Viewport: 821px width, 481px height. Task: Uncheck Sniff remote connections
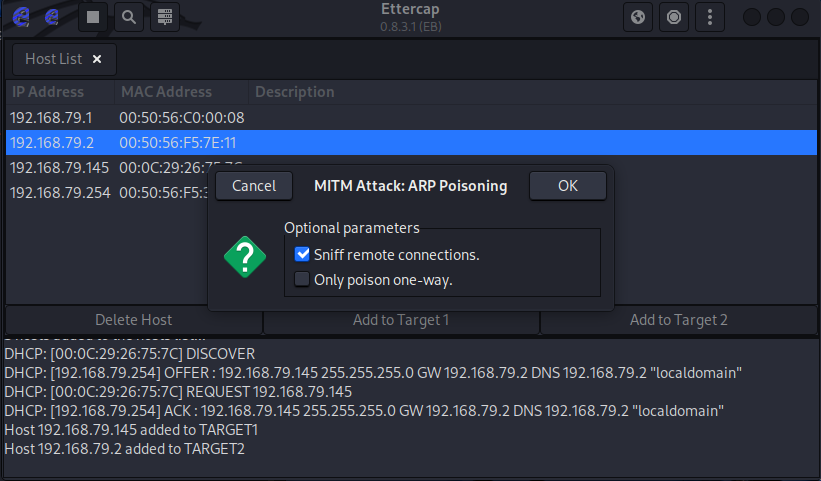[x=303, y=255]
